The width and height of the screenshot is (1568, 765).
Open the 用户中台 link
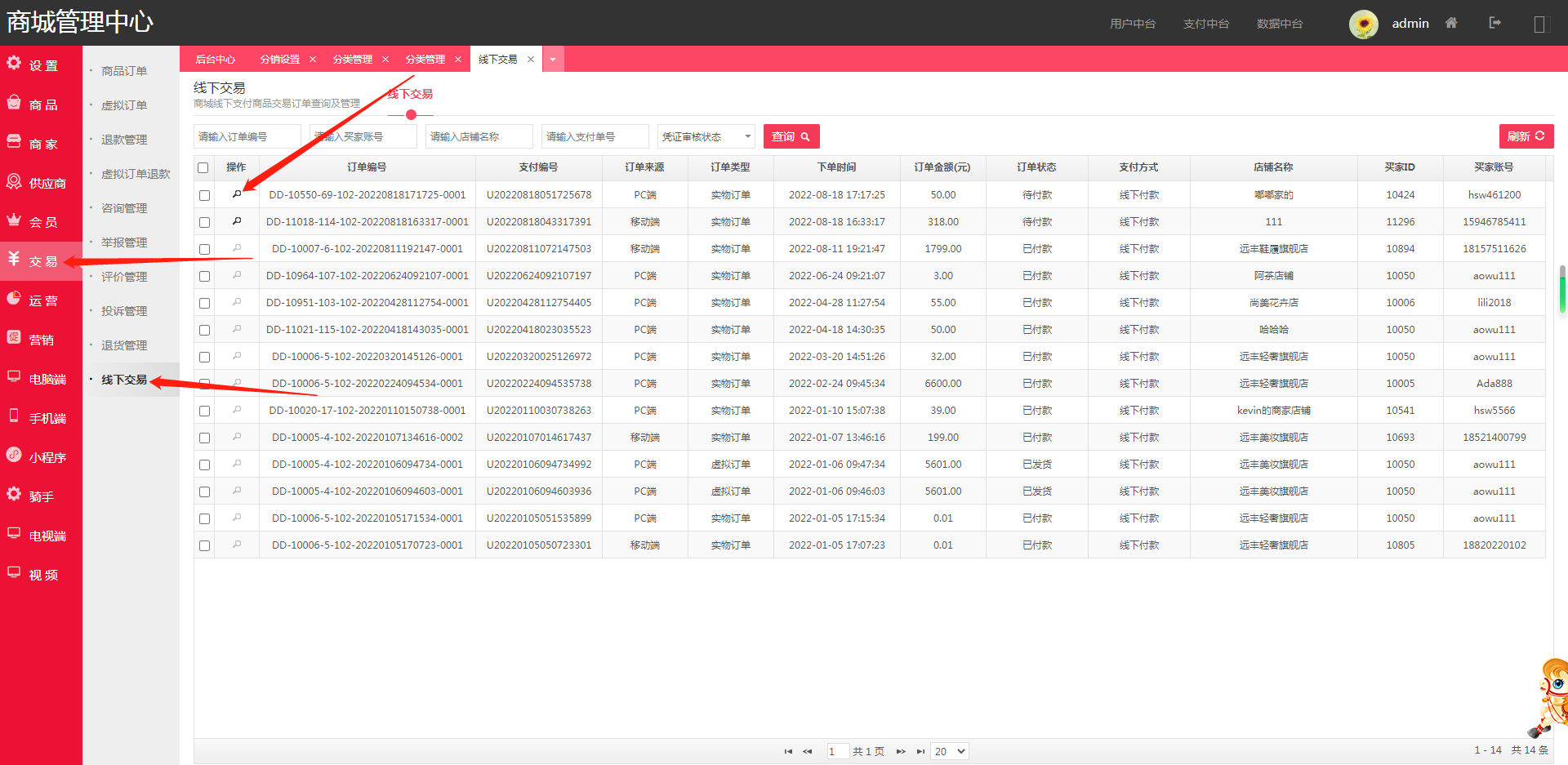pos(1133,24)
